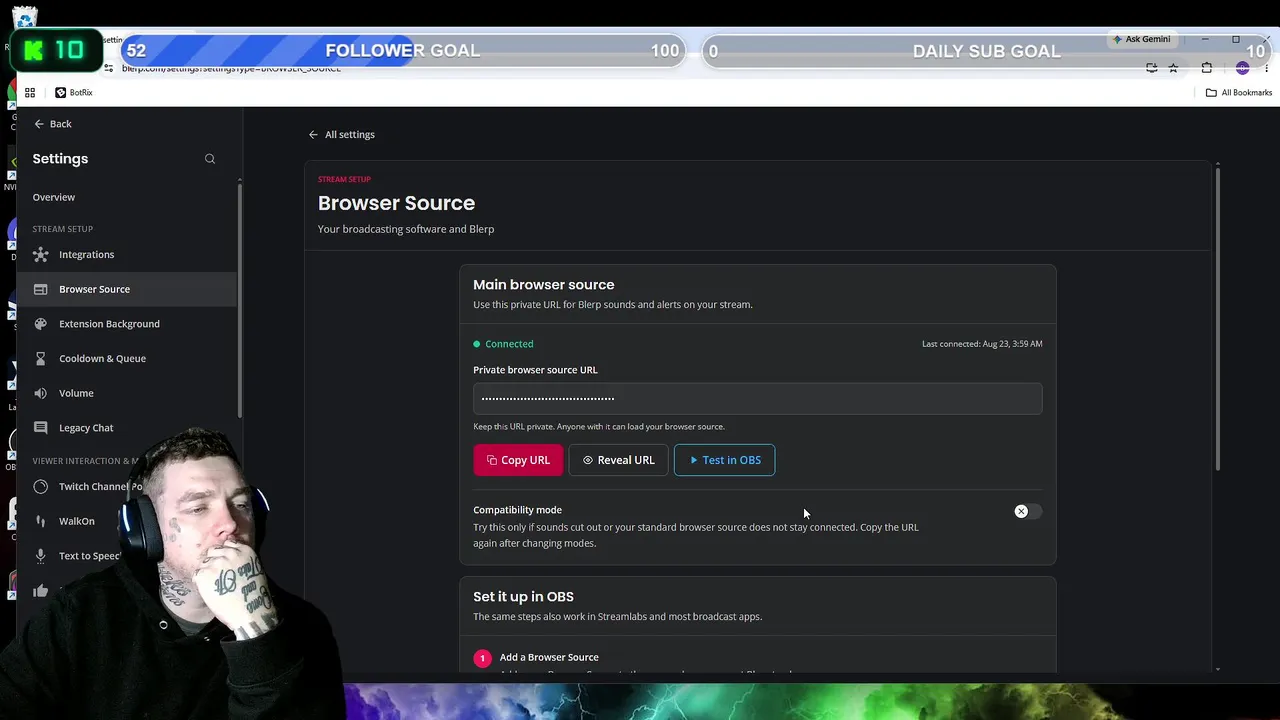Screen dimensions: 1280x720
Task: Open Extension Background settings
Action: point(127,324)
